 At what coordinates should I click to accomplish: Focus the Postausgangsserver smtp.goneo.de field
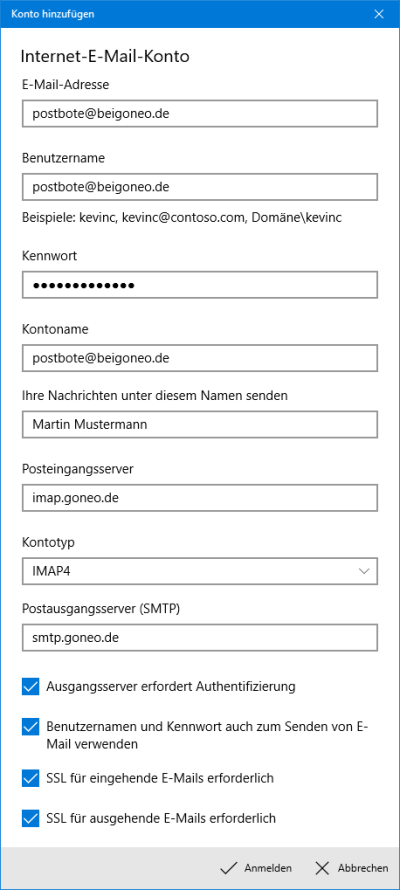200,637
